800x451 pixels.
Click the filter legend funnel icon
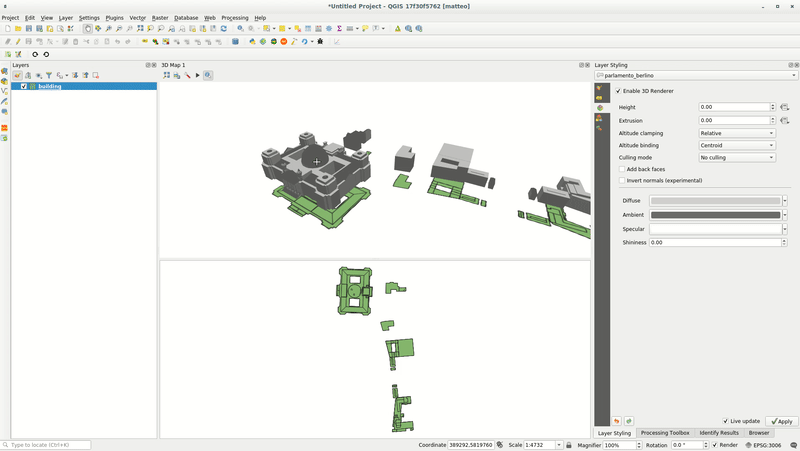48,75
